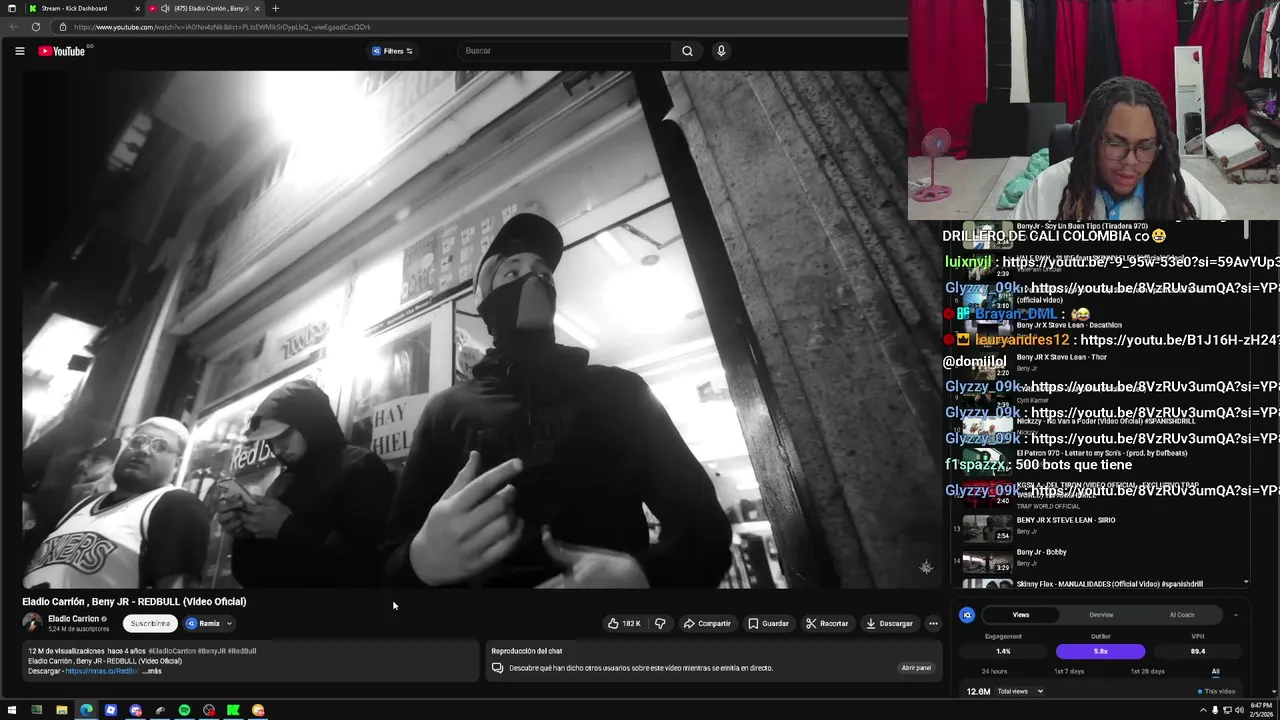1280x720 pixels.
Task: Open the more actions three-dot menu
Action: click(933, 623)
